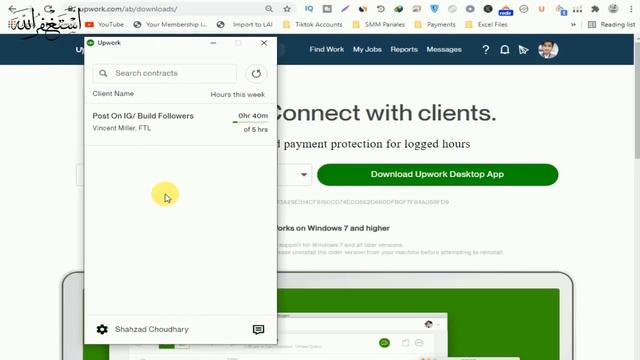Click the browser address bar URL
640x360 pixels.
pyautogui.click(x=127, y=9)
